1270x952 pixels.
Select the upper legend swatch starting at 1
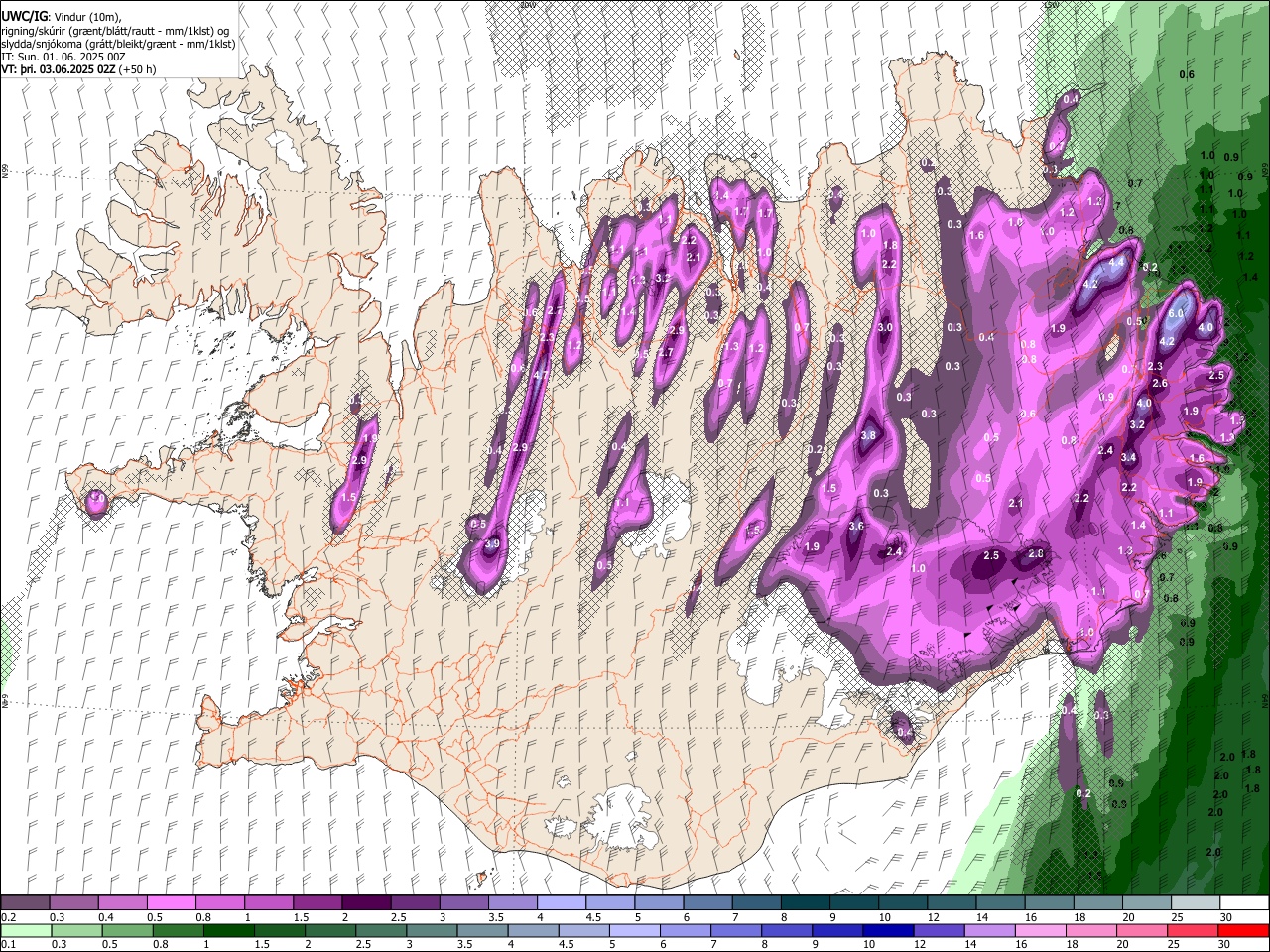268,903
